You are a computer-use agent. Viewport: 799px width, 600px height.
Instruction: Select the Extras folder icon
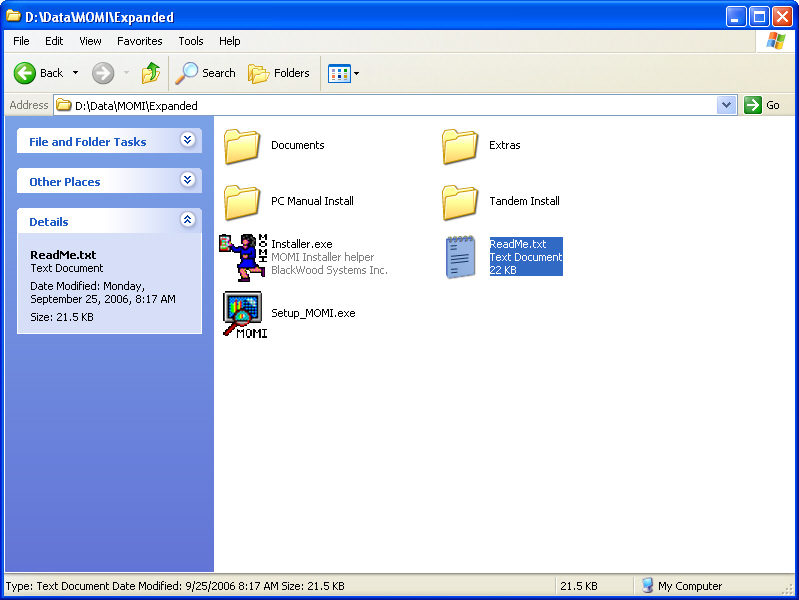click(460, 146)
